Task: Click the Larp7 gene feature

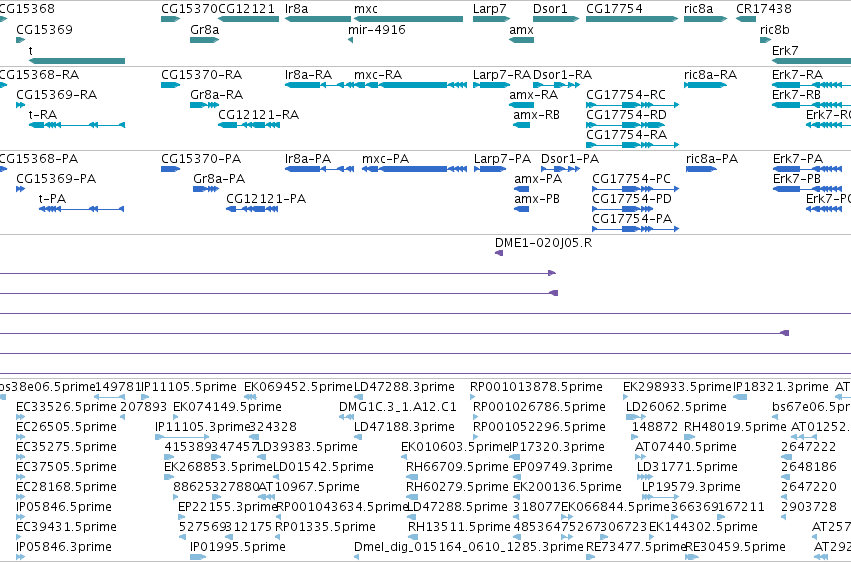Action: click(491, 19)
